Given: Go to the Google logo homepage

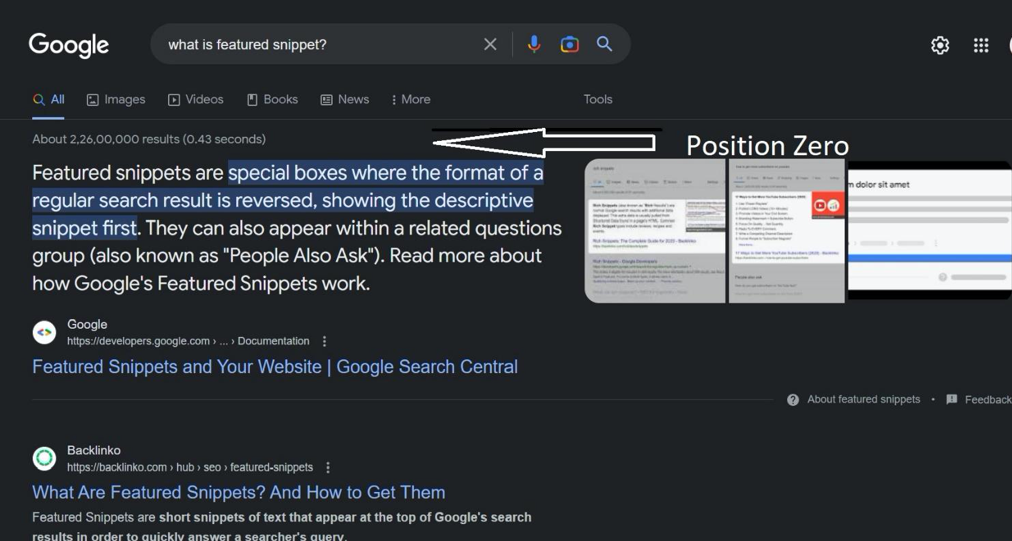Looking at the screenshot, I should tap(68, 45).
